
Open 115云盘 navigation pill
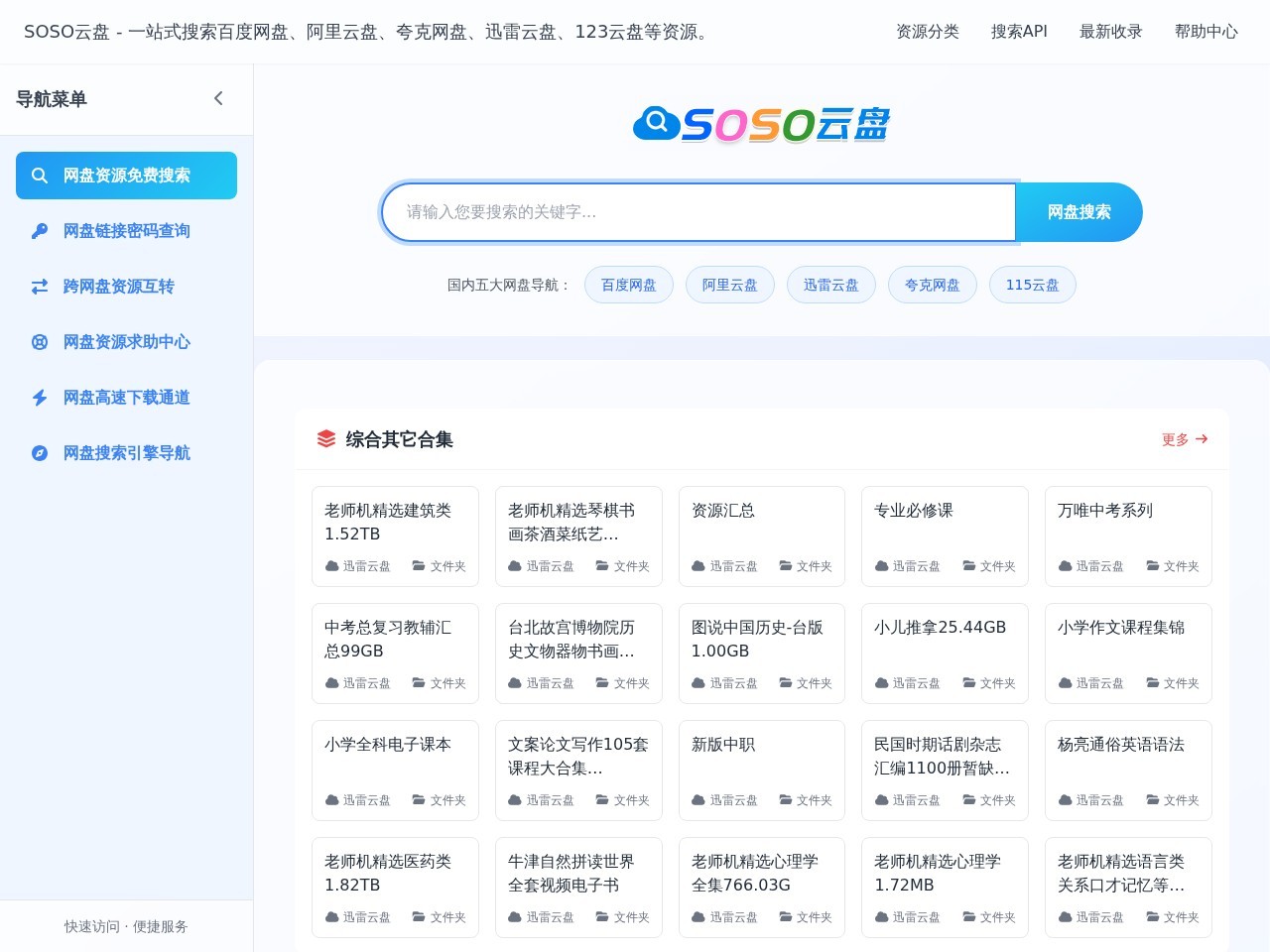click(x=1033, y=285)
